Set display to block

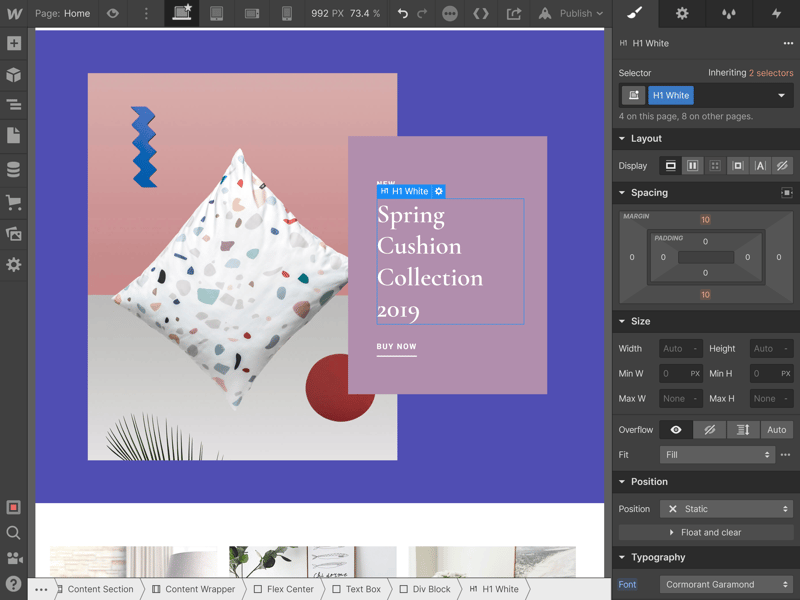click(670, 166)
